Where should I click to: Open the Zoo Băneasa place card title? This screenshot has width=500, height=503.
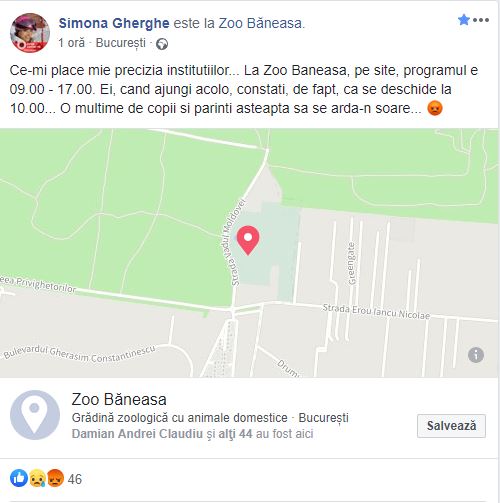point(119,399)
